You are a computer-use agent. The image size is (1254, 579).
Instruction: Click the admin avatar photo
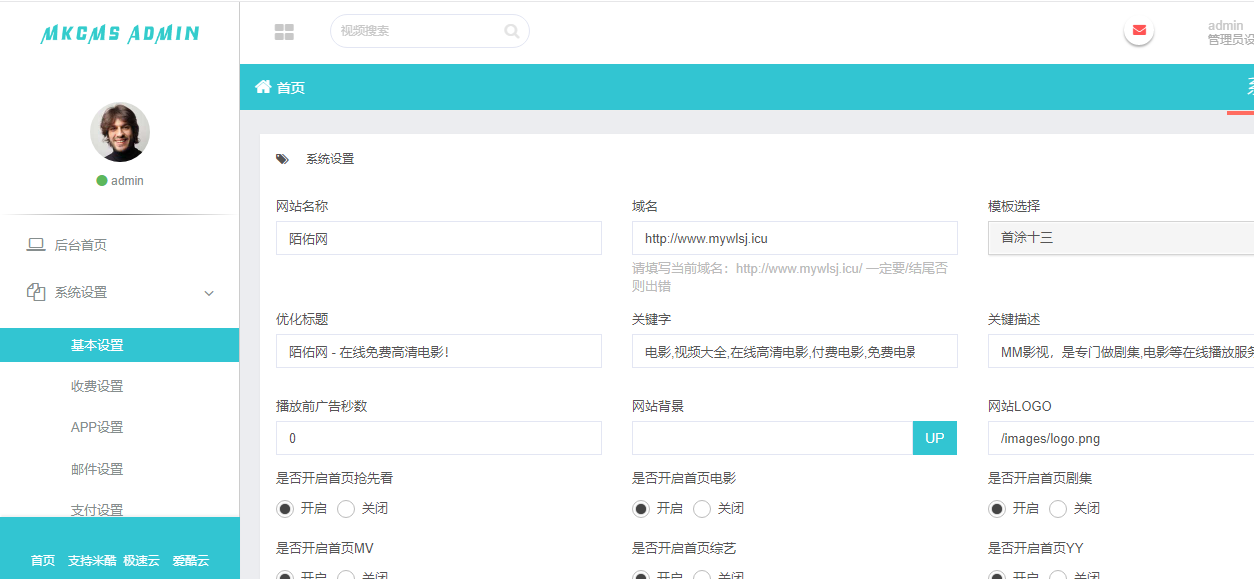(x=120, y=132)
